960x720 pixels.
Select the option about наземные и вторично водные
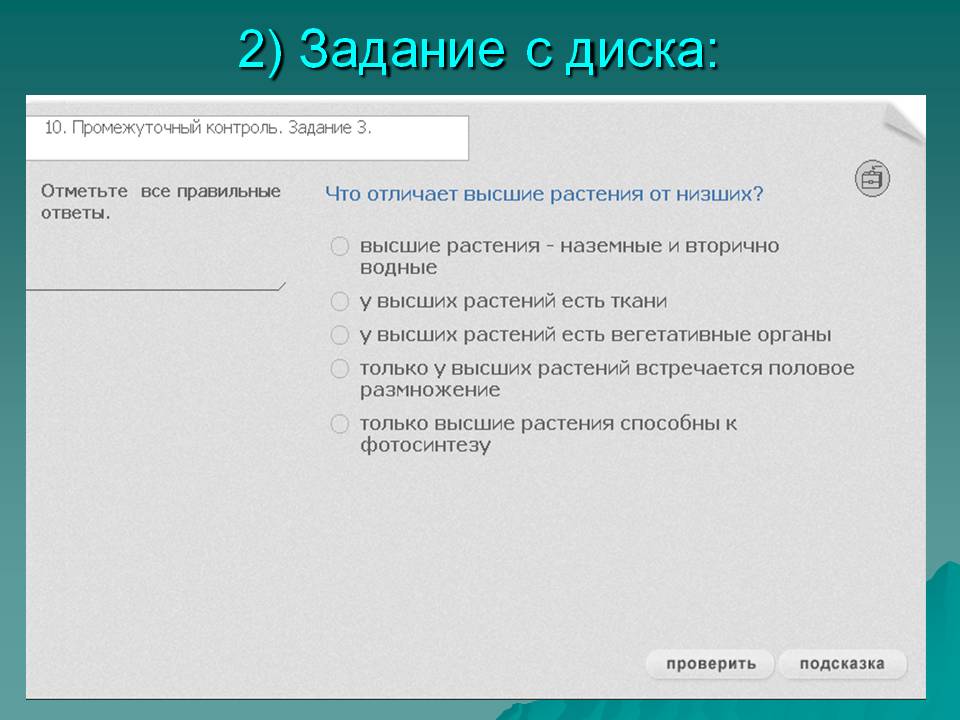340,246
